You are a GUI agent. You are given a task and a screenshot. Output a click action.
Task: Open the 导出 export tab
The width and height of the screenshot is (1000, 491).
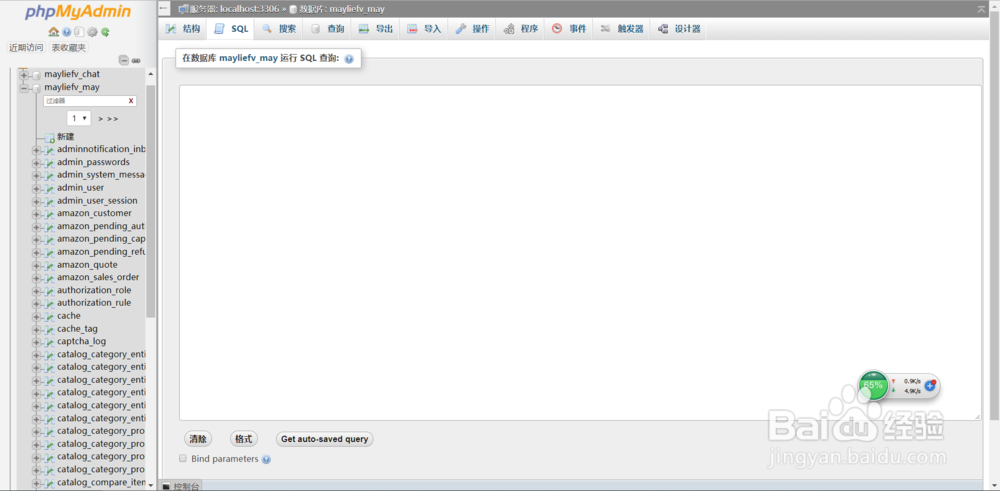pos(376,29)
